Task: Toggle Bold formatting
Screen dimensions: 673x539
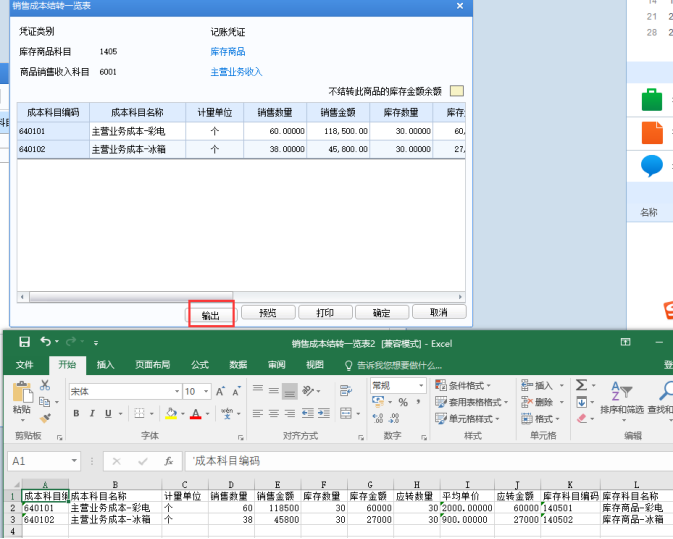Action: point(76,414)
